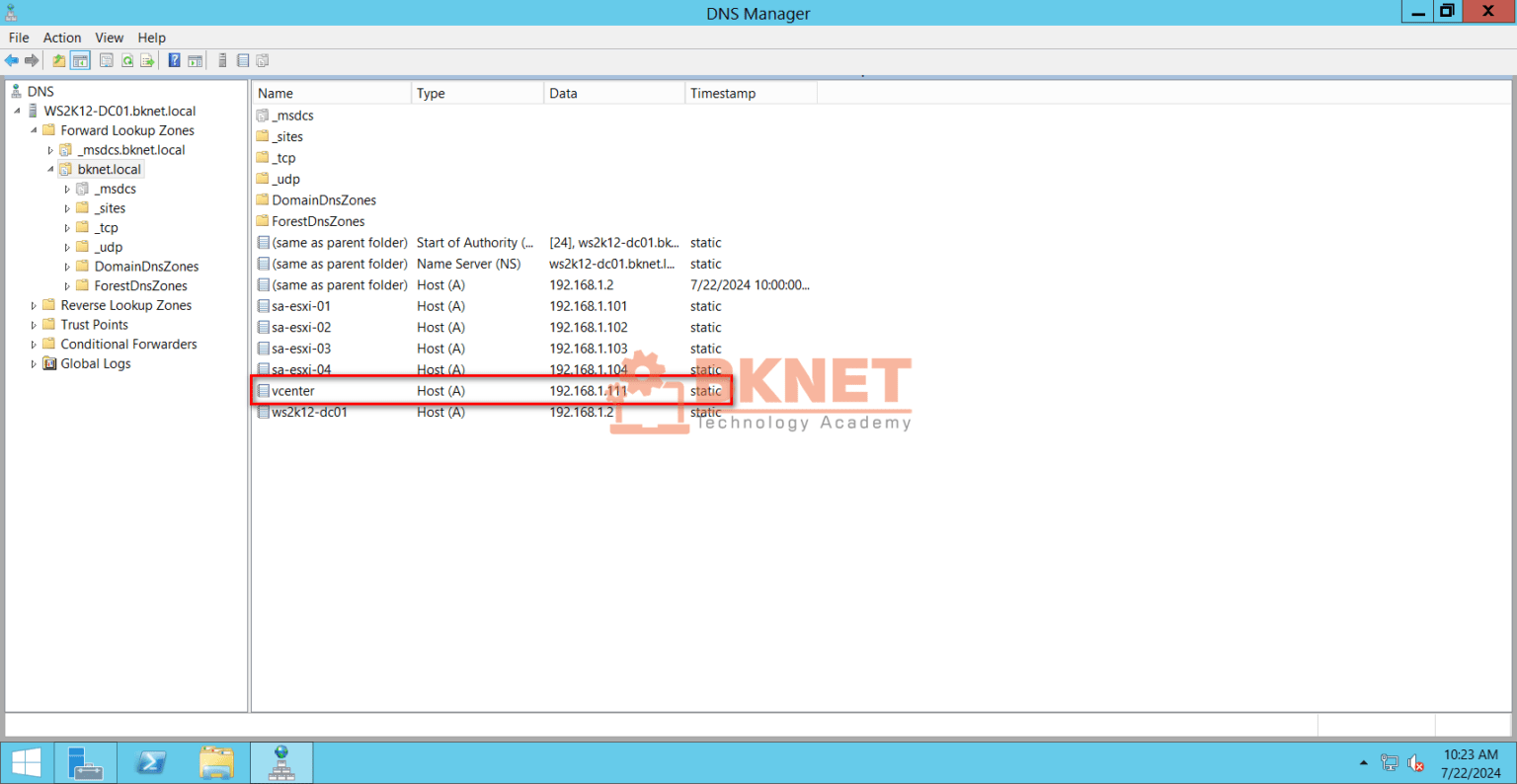Open the muted volume icon in system tray

[x=1416, y=761]
